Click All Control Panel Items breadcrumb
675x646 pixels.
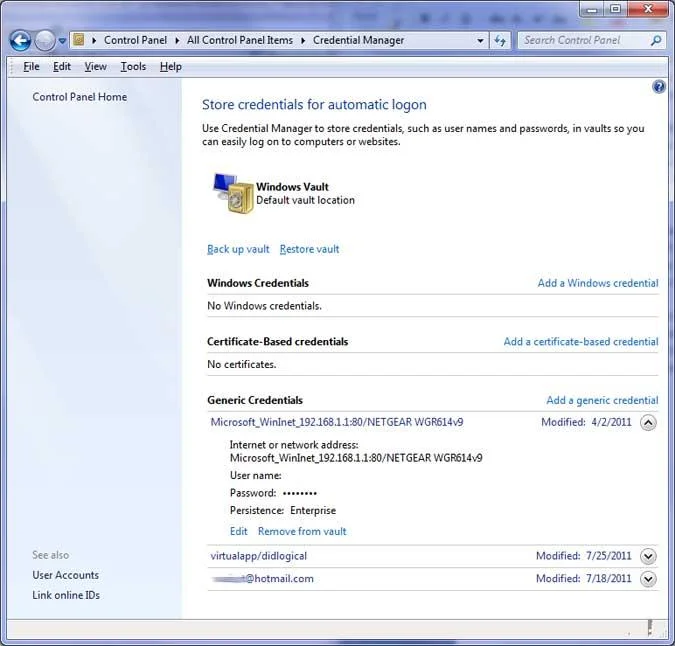click(240, 40)
